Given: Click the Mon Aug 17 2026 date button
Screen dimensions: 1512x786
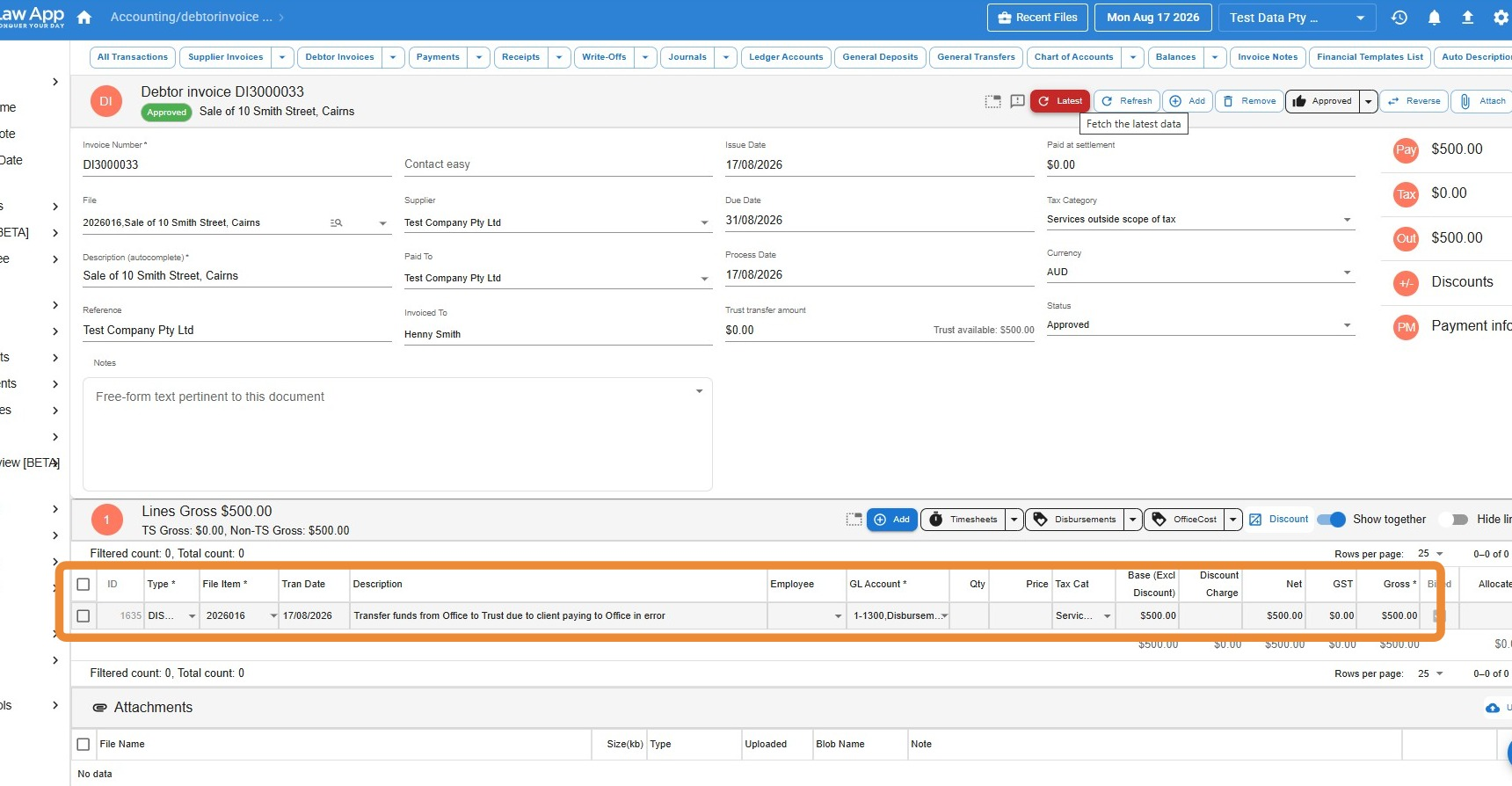Looking at the screenshot, I should tap(1153, 18).
